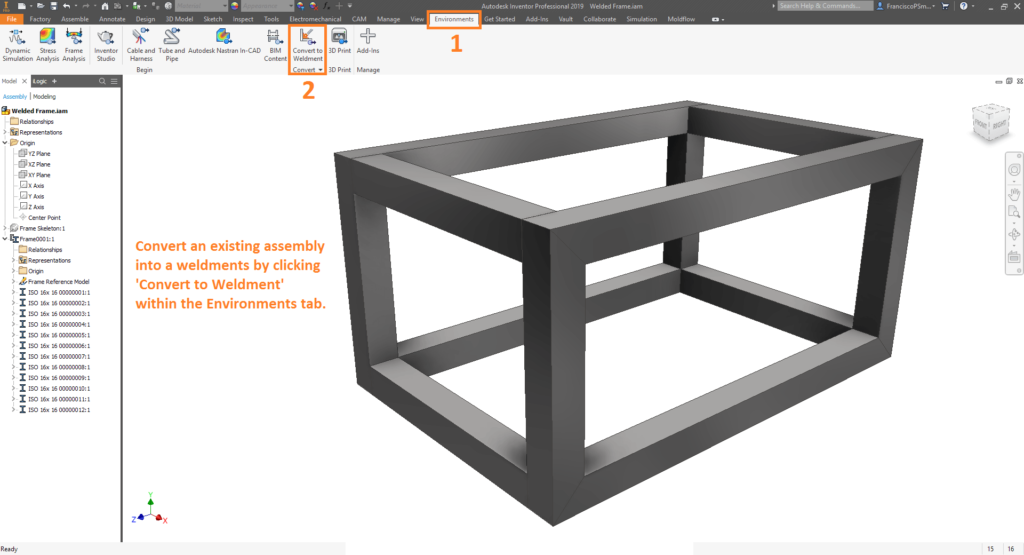Screen dimensions: 1024x555
Task: Open the browser panel hamburger menu
Action: (x=114, y=81)
